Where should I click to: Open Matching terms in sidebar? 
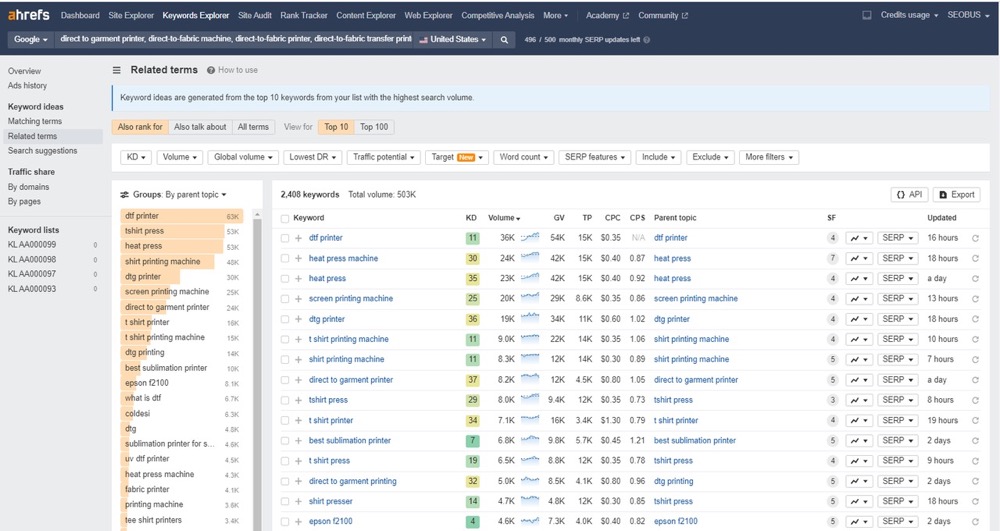[34, 121]
